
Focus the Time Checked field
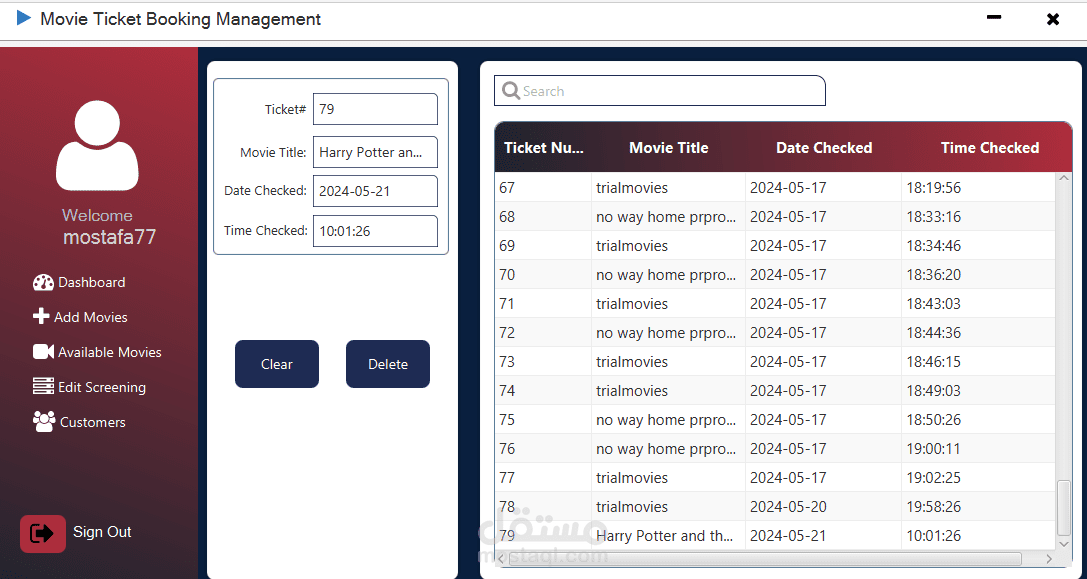click(x=375, y=231)
